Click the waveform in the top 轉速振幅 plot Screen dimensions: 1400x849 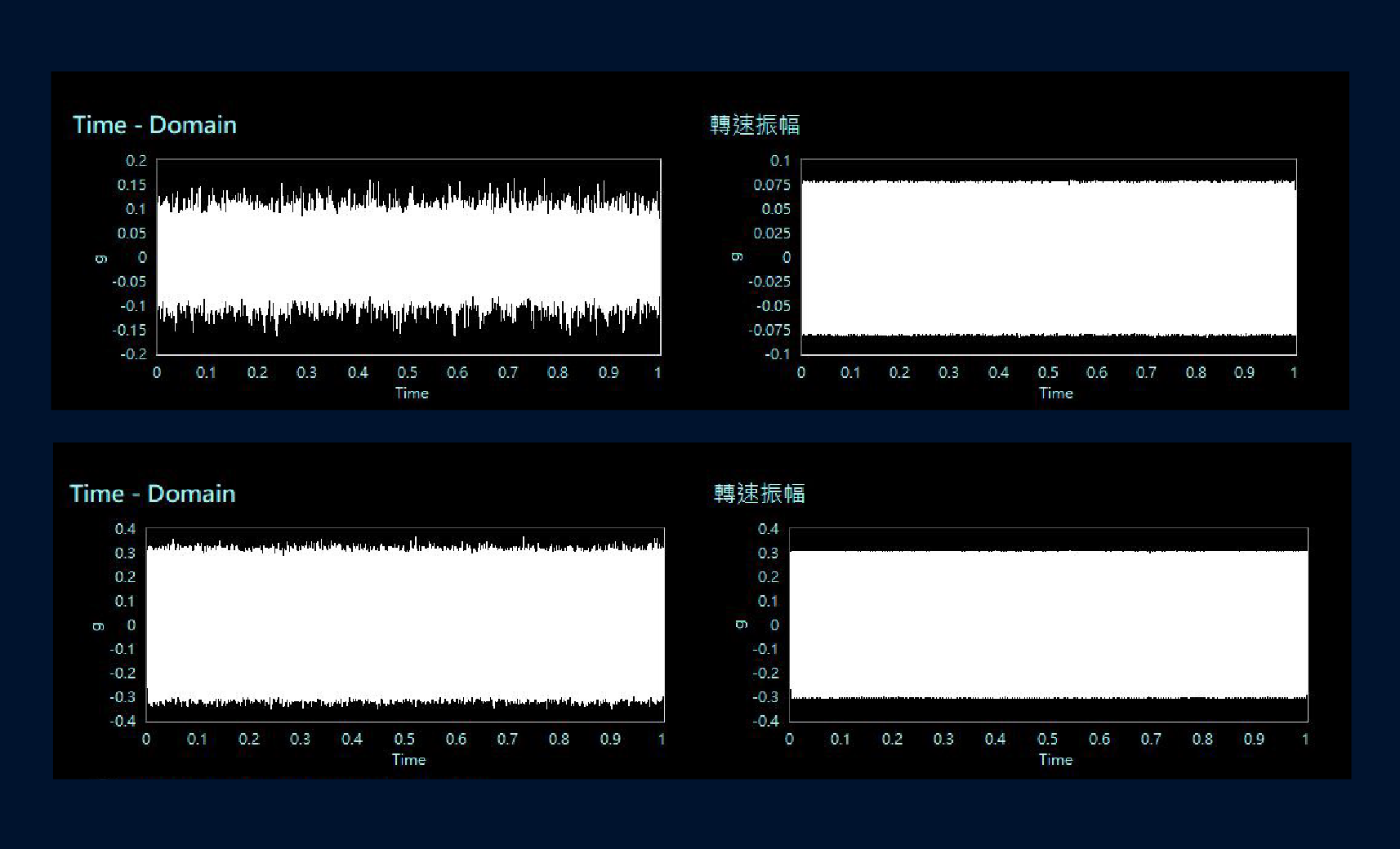point(1048,257)
